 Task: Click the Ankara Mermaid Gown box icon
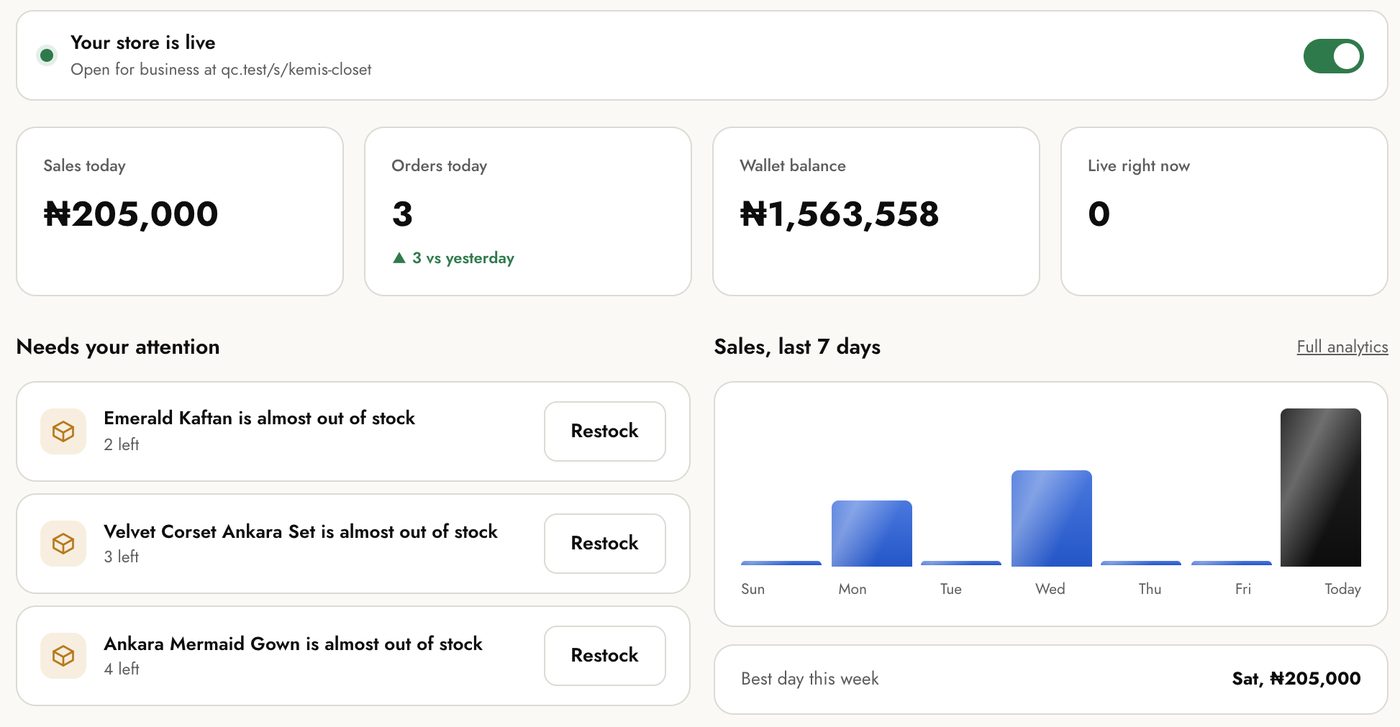pos(63,655)
